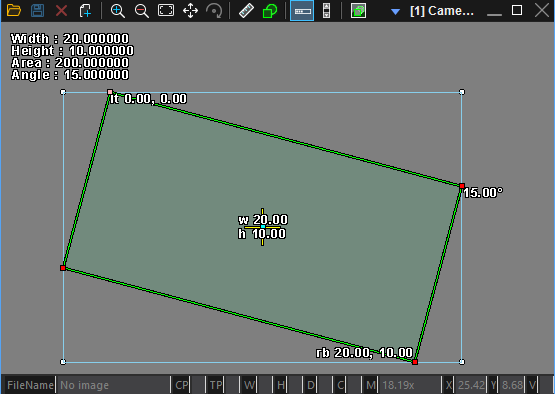555x394 pixels.
Task: Click the 'D' status bar label
Action: tap(311, 385)
